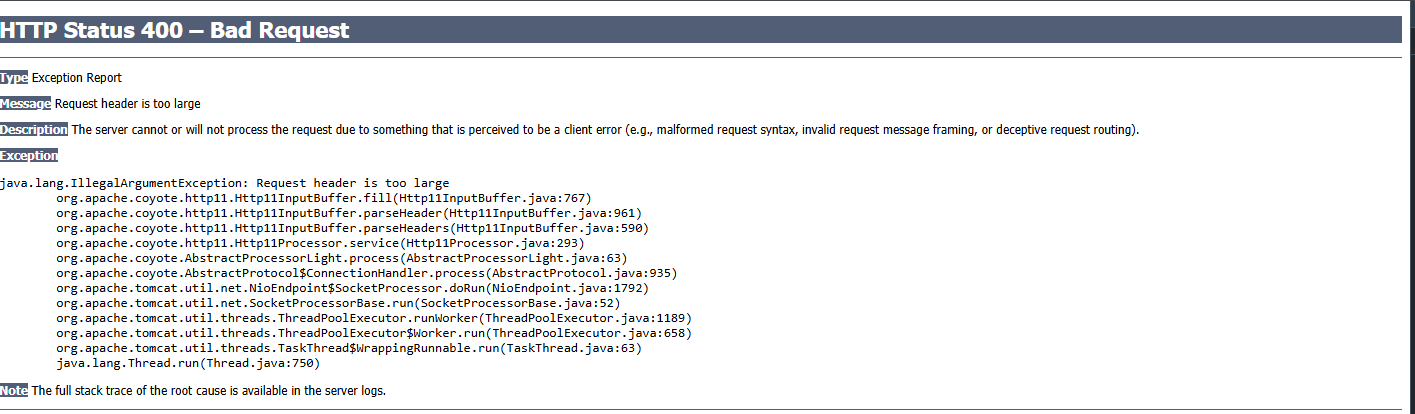Click the Type label

coord(14,78)
